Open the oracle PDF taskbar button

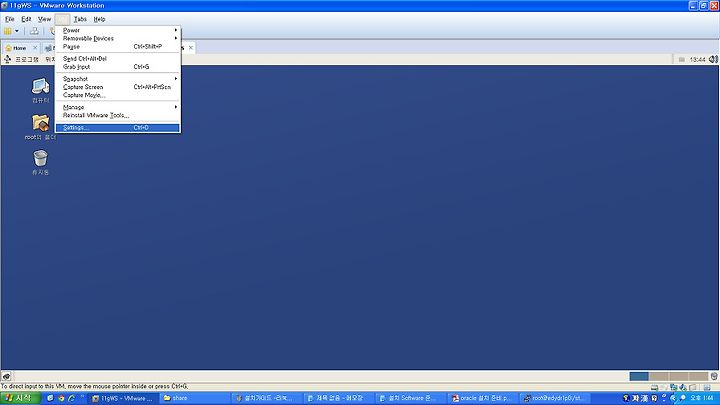[483, 398]
